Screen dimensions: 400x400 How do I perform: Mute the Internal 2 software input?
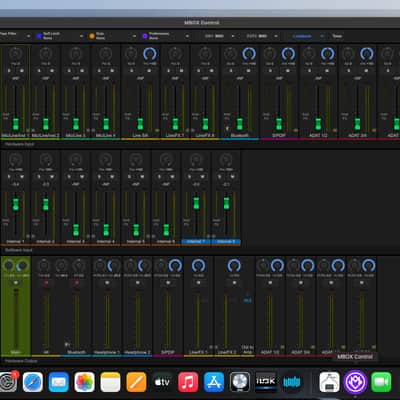(x=52, y=177)
